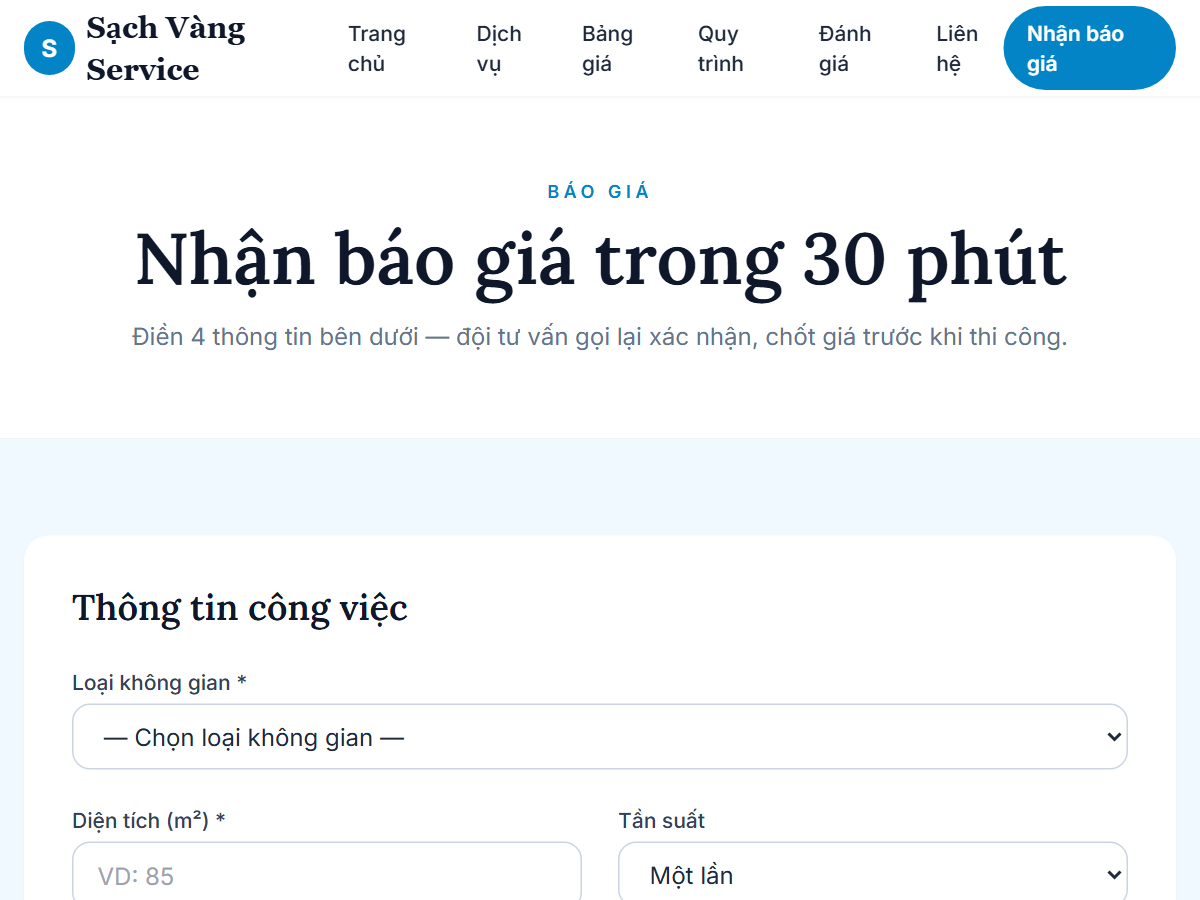Select Bảng giá in the top navigation
Viewport: 1200px width, 900px height.
(x=607, y=48)
